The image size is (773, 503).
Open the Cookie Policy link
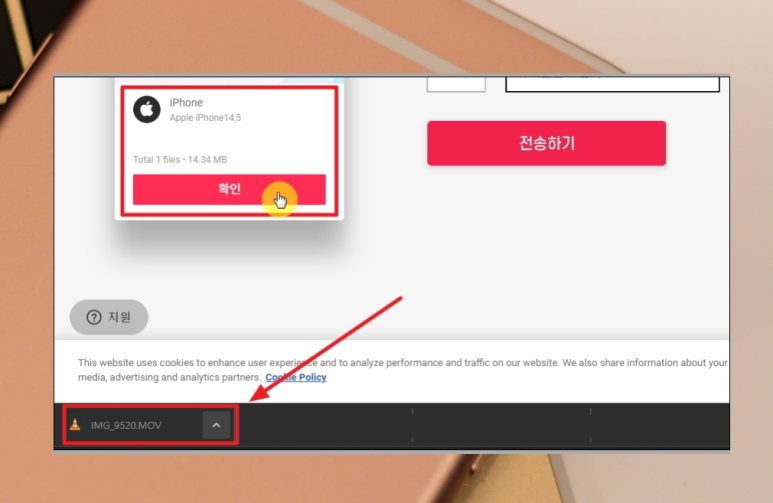coord(296,377)
